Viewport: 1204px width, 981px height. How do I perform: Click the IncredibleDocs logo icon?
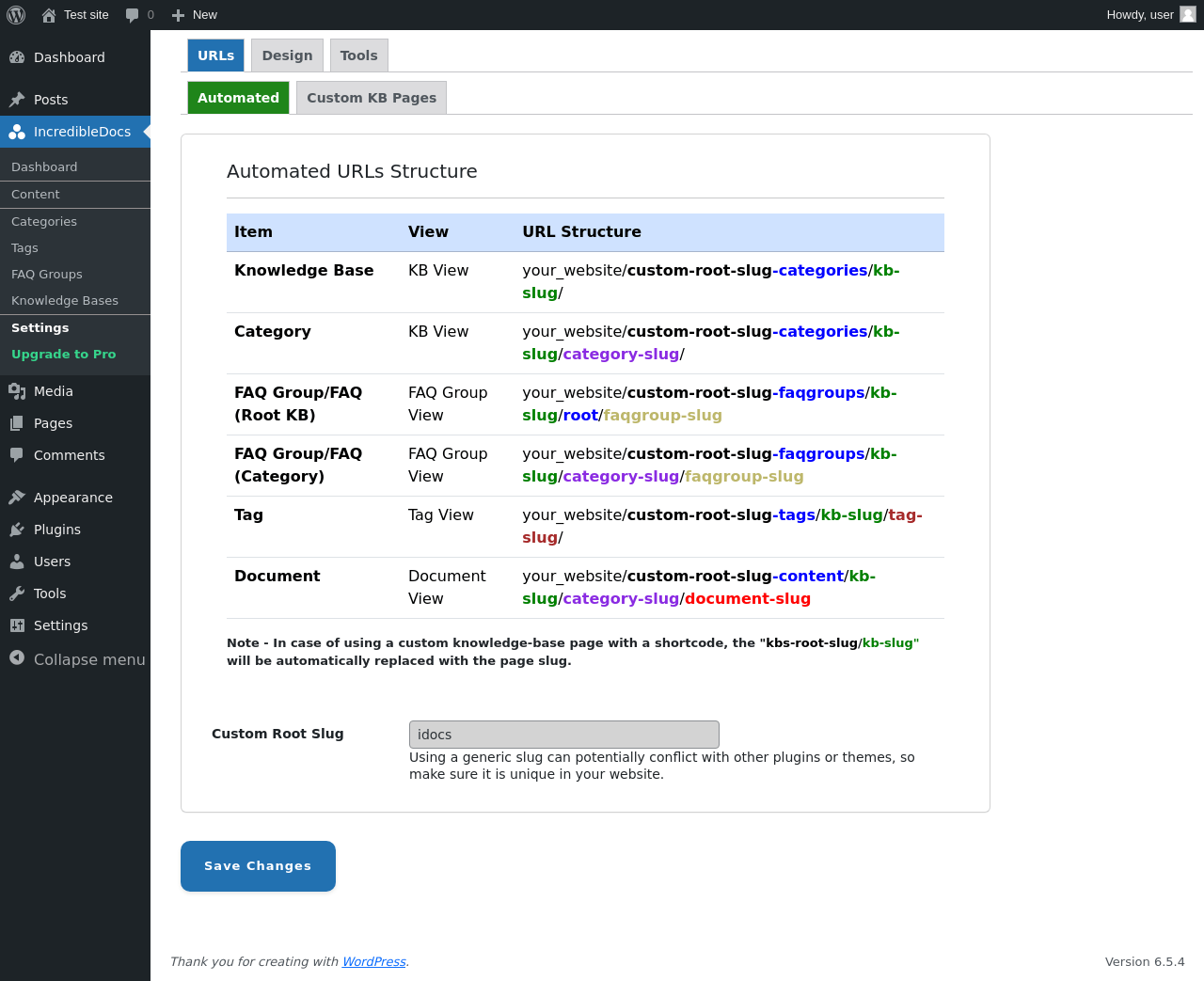coord(17,132)
